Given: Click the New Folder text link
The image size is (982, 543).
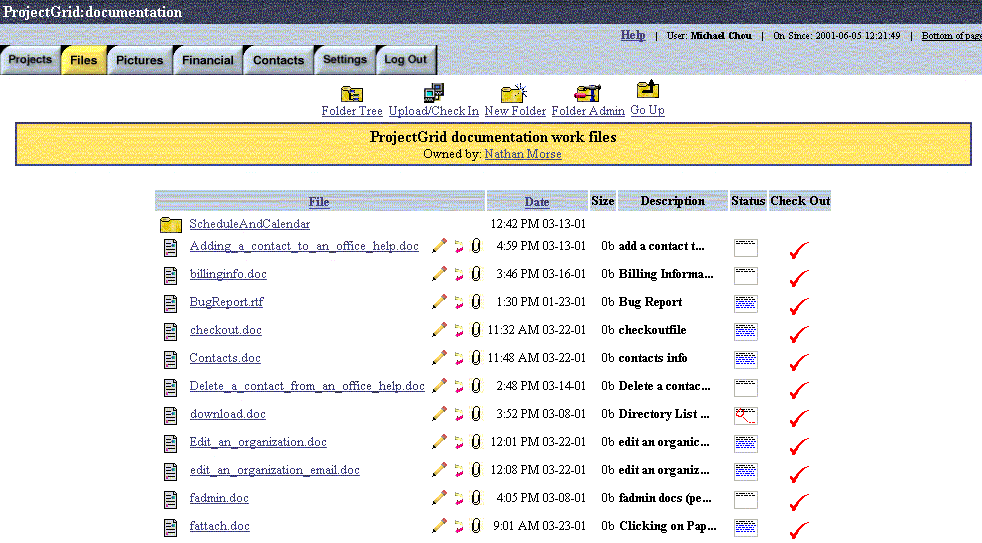Looking at the screenshot, I should pyautogui.click(x=515, y=111).
